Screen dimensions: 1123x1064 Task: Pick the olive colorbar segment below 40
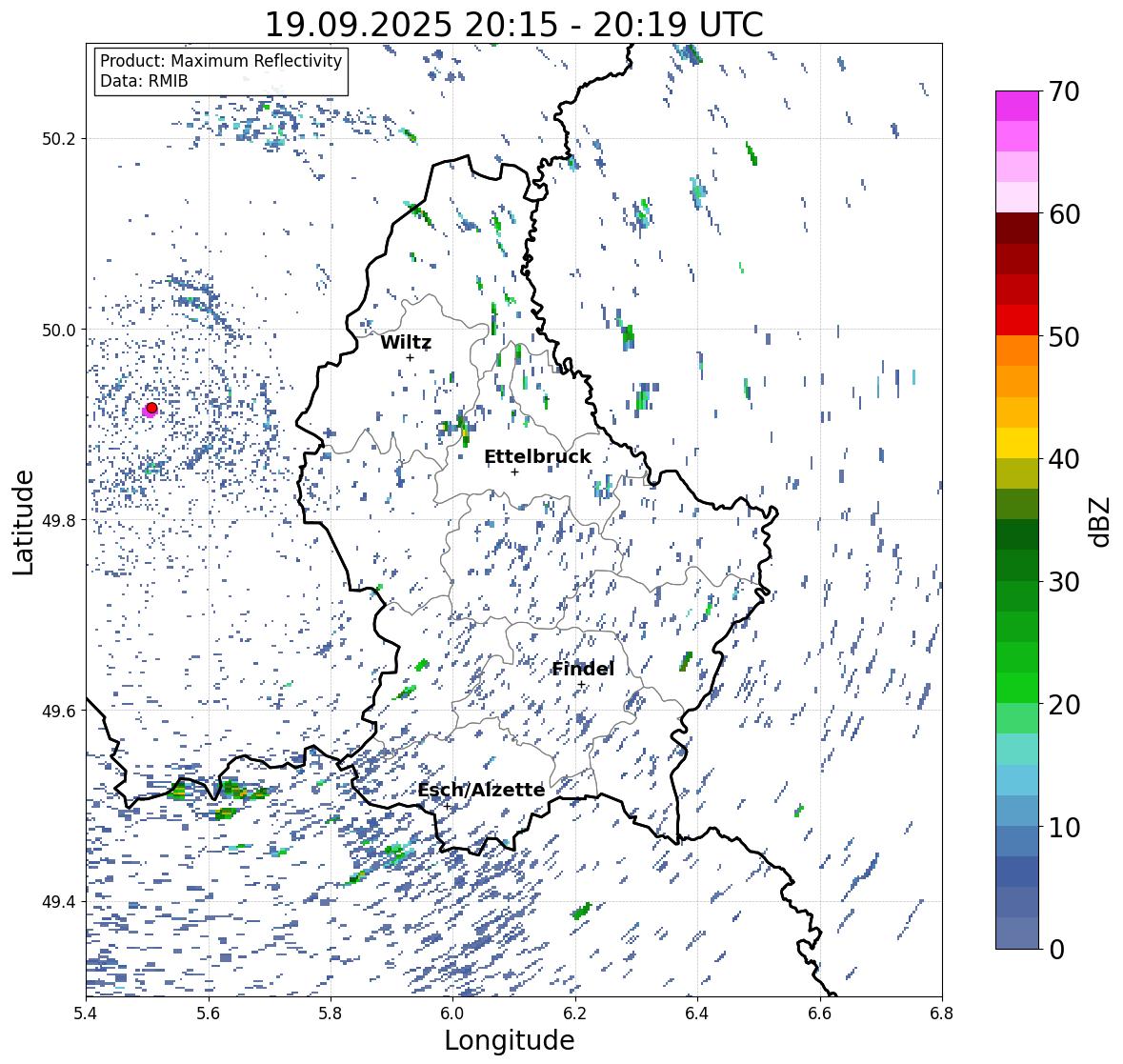click(1017, 473)
